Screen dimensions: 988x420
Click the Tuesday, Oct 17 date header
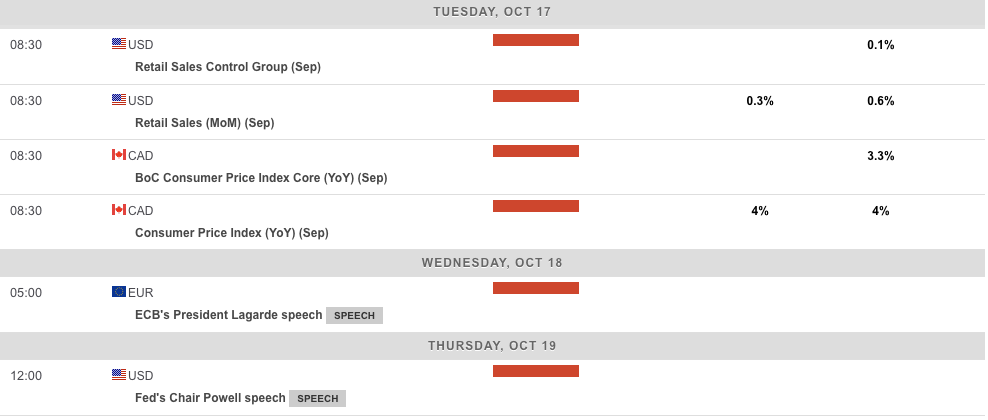pyautogui.click(x=493, y=12)
